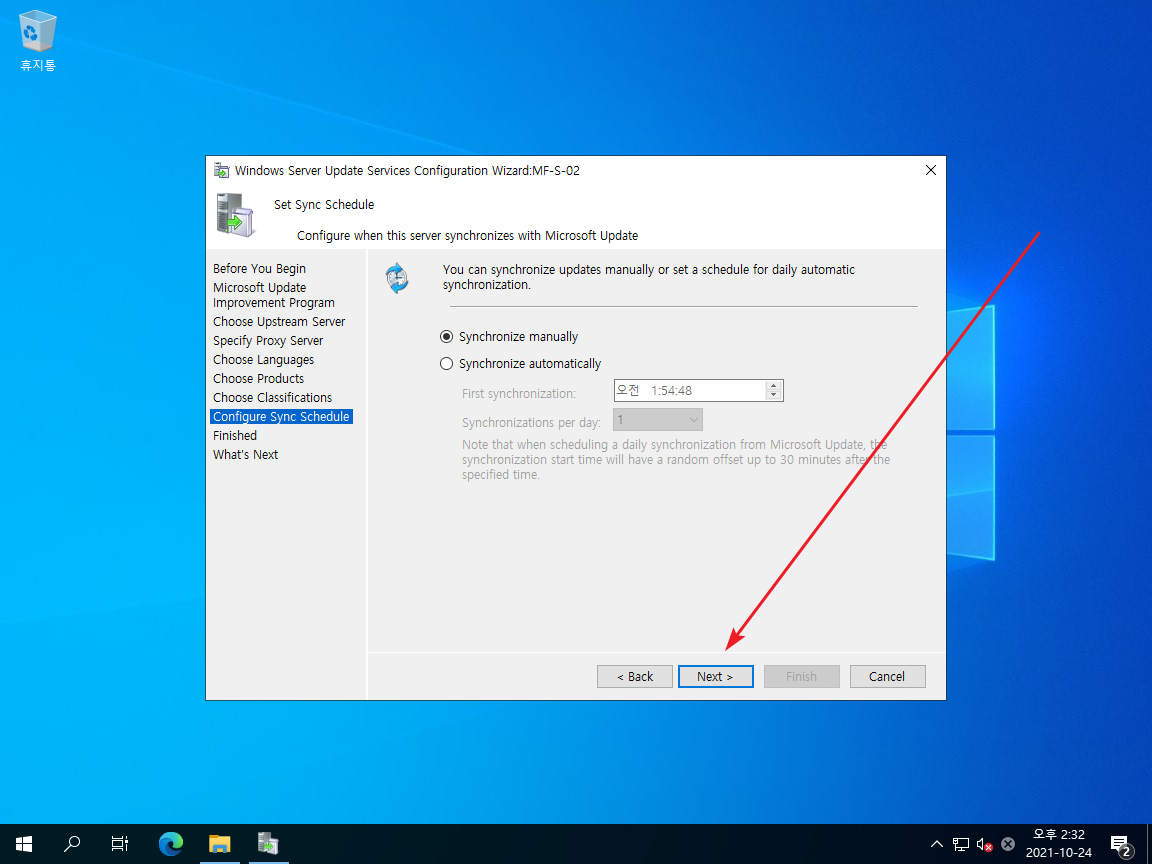The height and width of the screenshot is (864, 1152).
Task: Select Configure Sync Schedule step
Action: pyautogui.click(x=281, y=417)
